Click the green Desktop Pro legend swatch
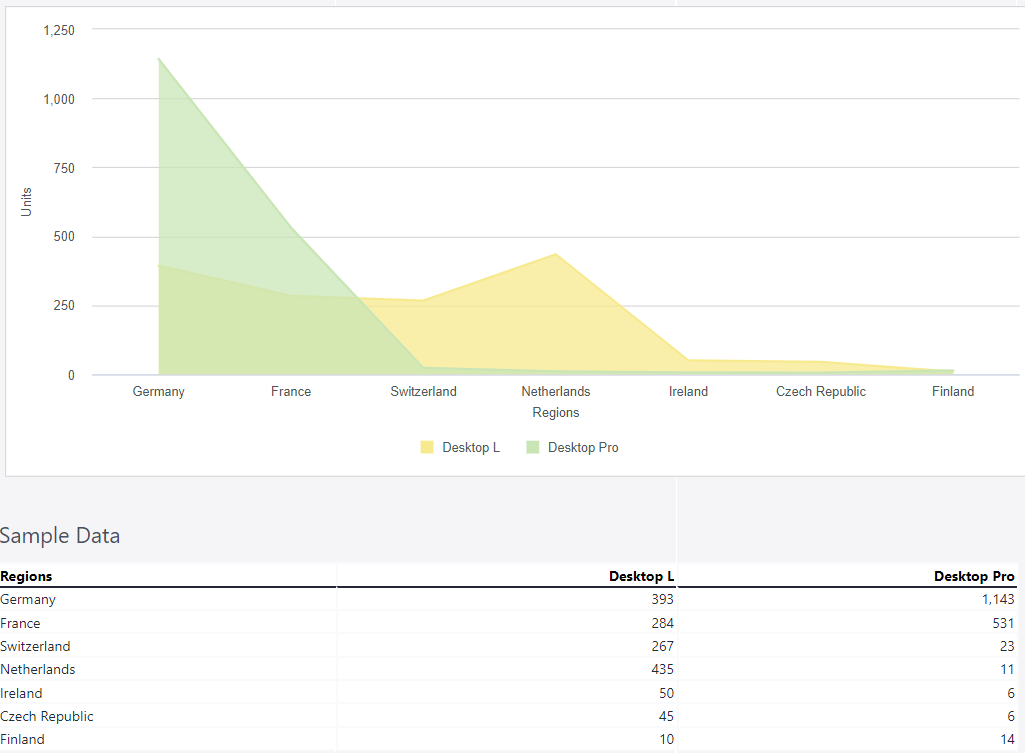Screen dimensions: 1025x753 tap(533, 448)
